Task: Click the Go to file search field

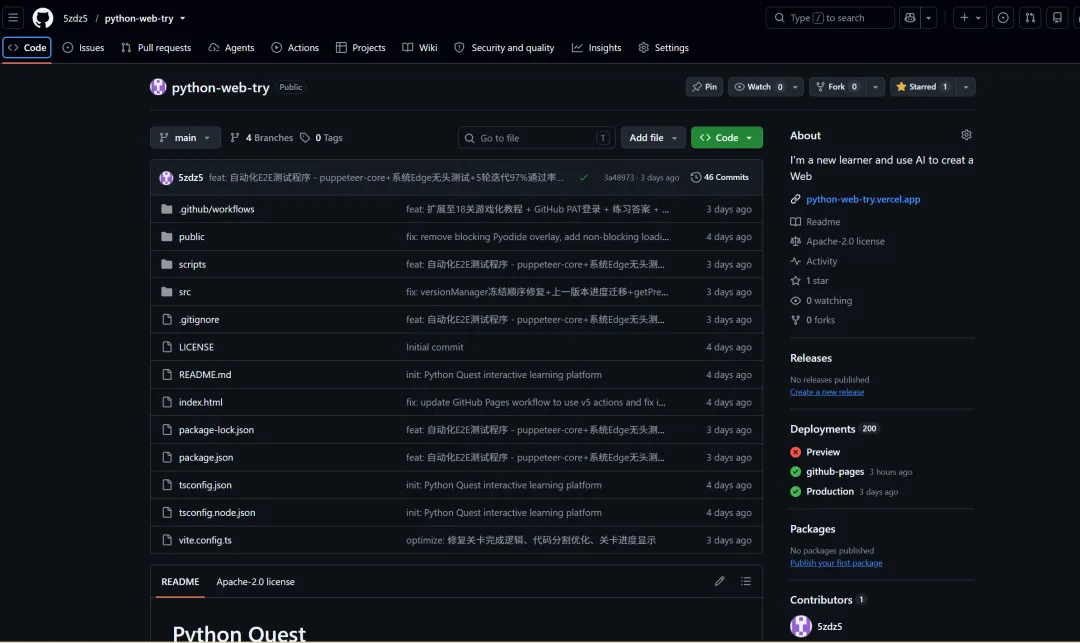Action: point(536,138)
